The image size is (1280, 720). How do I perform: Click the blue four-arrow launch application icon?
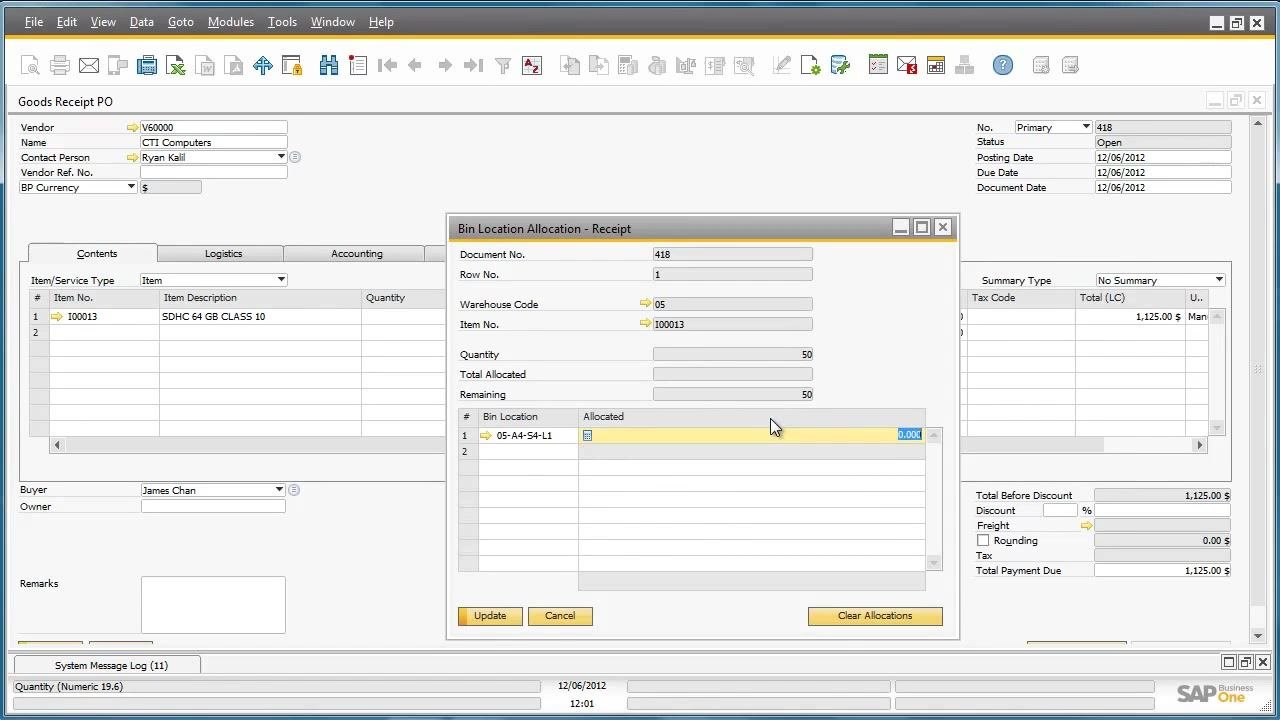pos(263,66)
